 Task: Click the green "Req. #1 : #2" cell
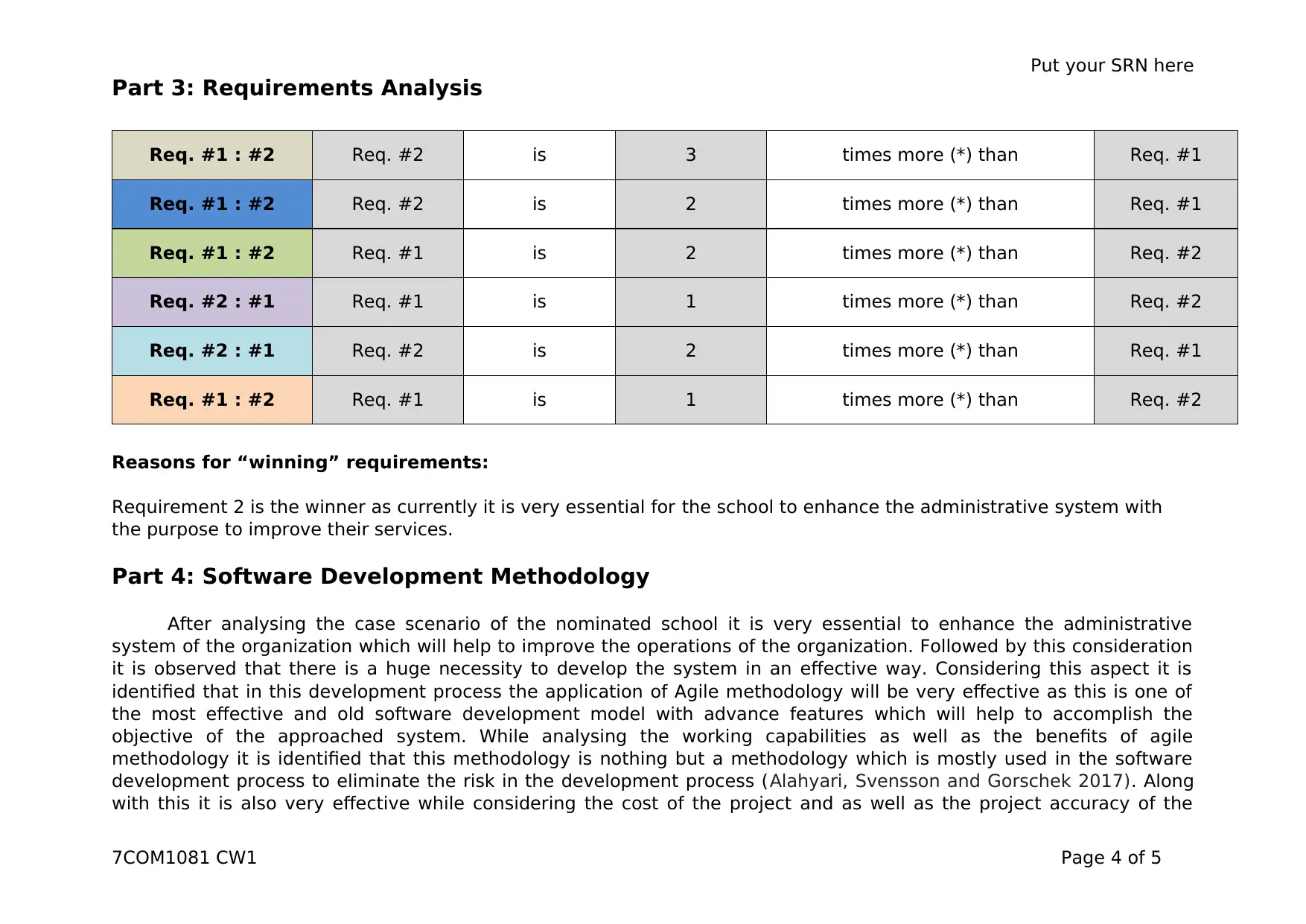point(212,253)
